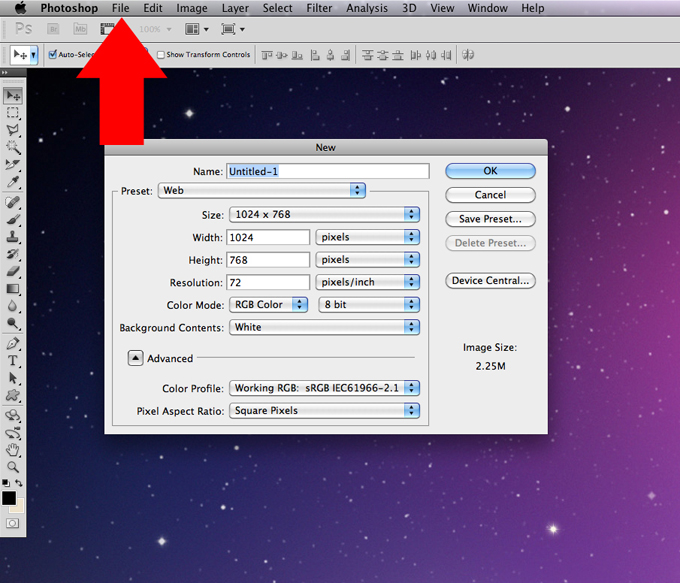Open the Resolution units pixels/inch dropdown
Viewport: 680px width, 583px height.
click(x=368, y=282)
